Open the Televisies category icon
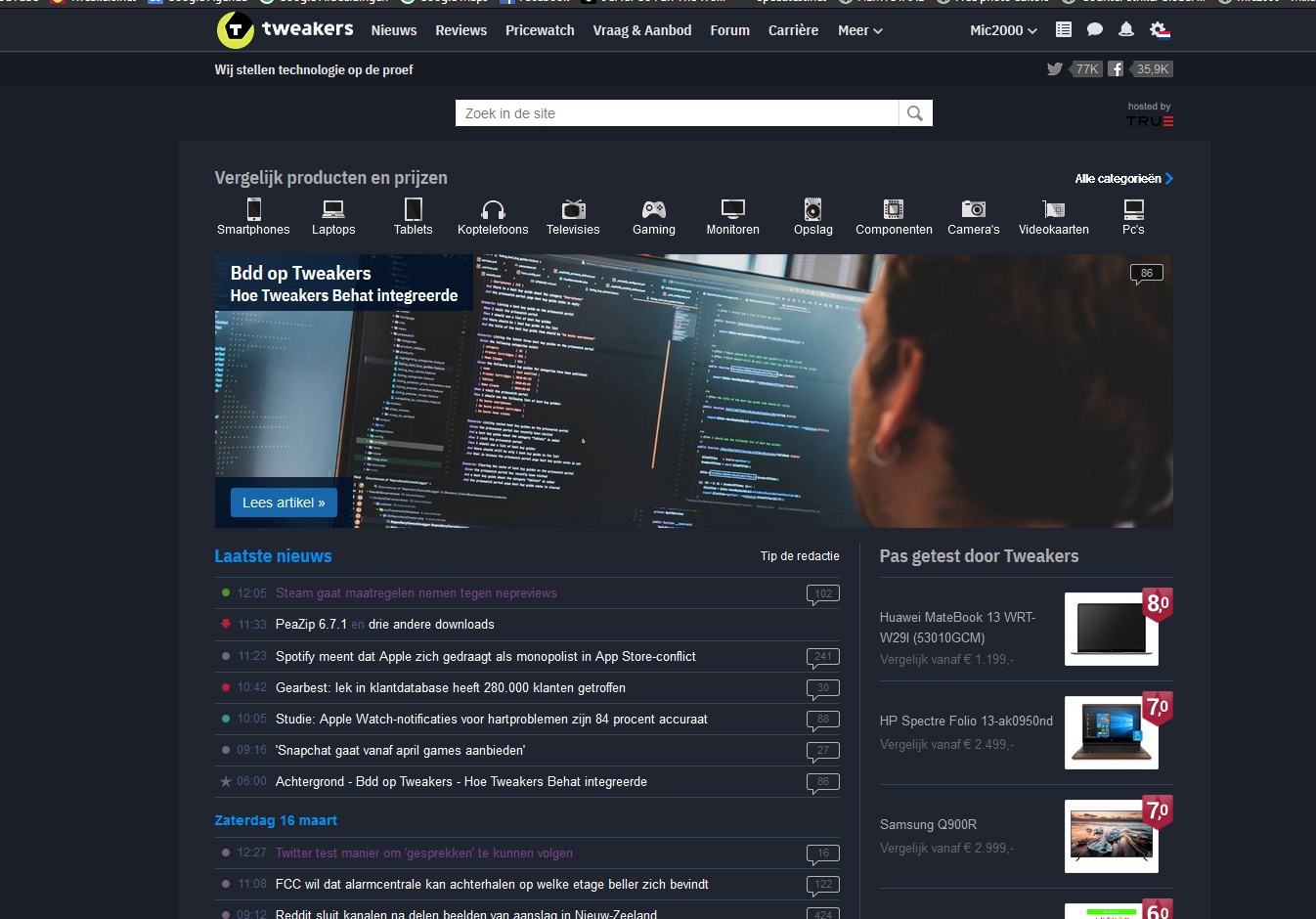The height and width of the screenshot is (919, 1316). click(573, 208)
